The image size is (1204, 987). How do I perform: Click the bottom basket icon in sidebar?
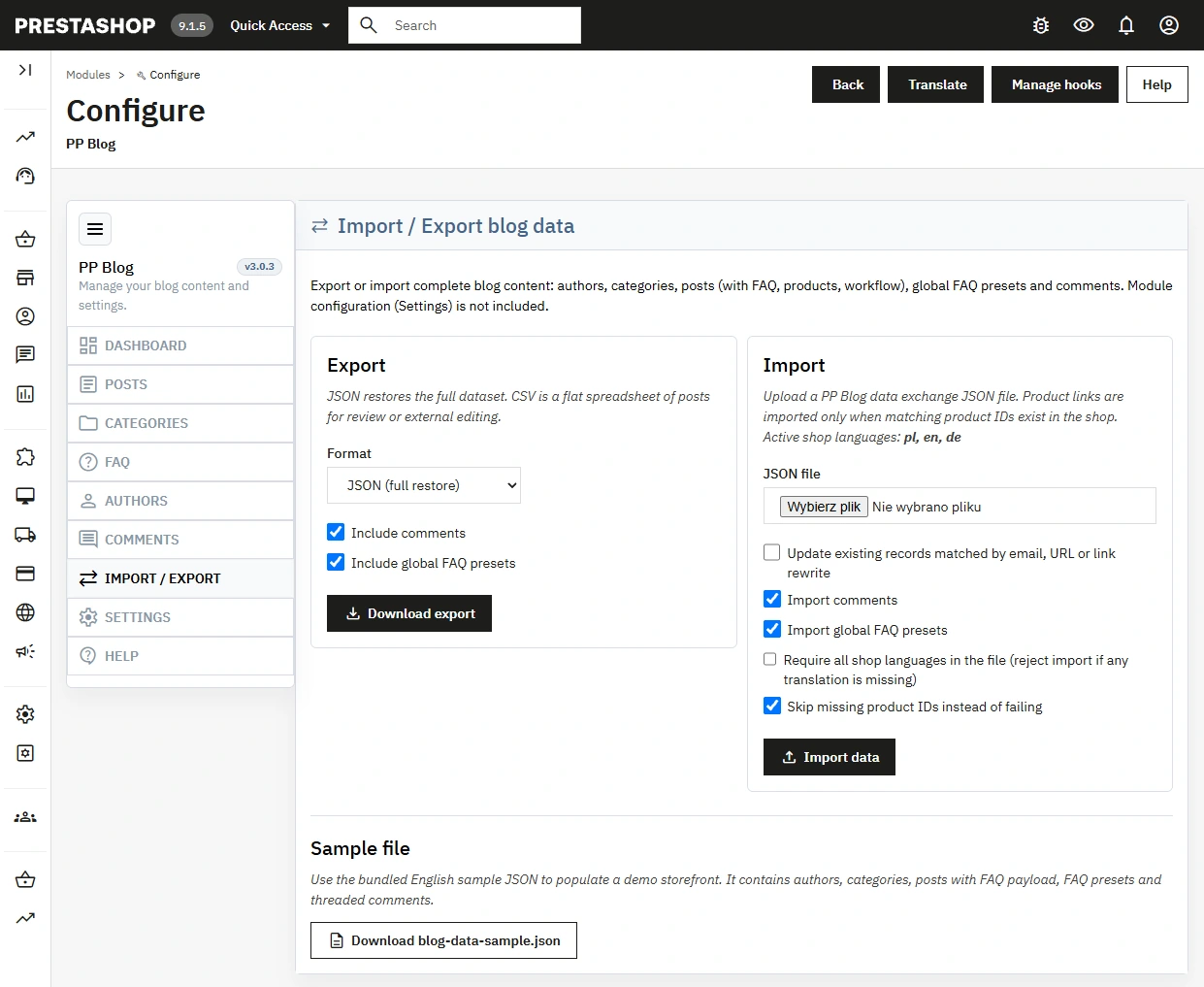coord(25,880)
